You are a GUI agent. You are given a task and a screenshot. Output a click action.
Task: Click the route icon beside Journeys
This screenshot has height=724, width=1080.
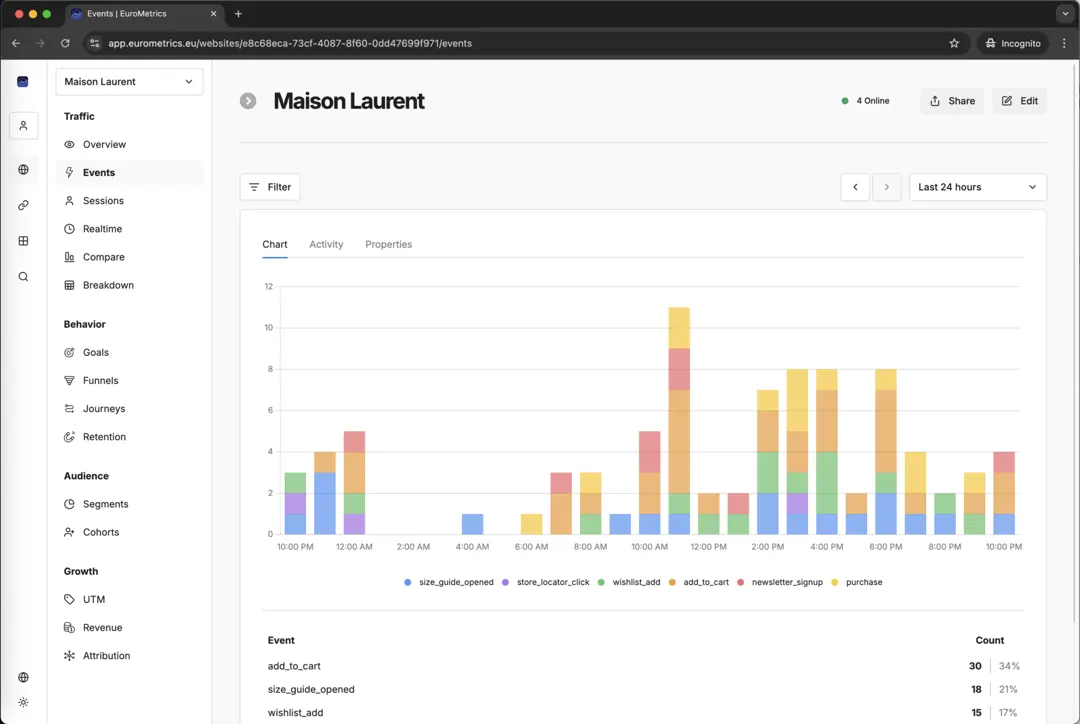click(x=69, y=408)
